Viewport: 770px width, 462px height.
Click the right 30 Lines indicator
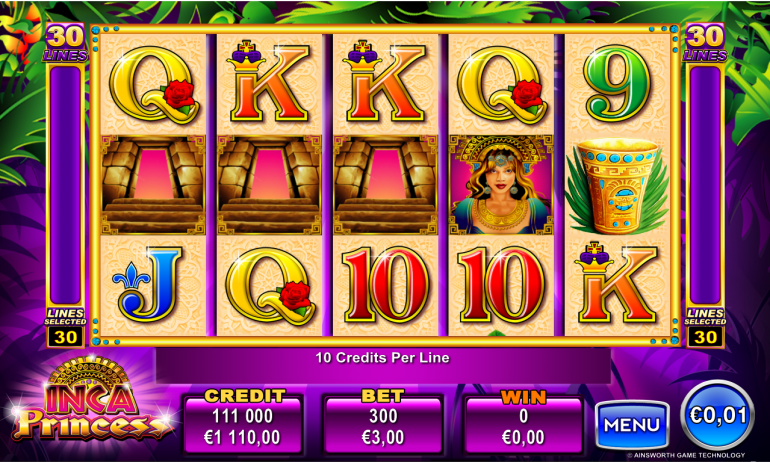pyautogui.click(x=705, y=43)
